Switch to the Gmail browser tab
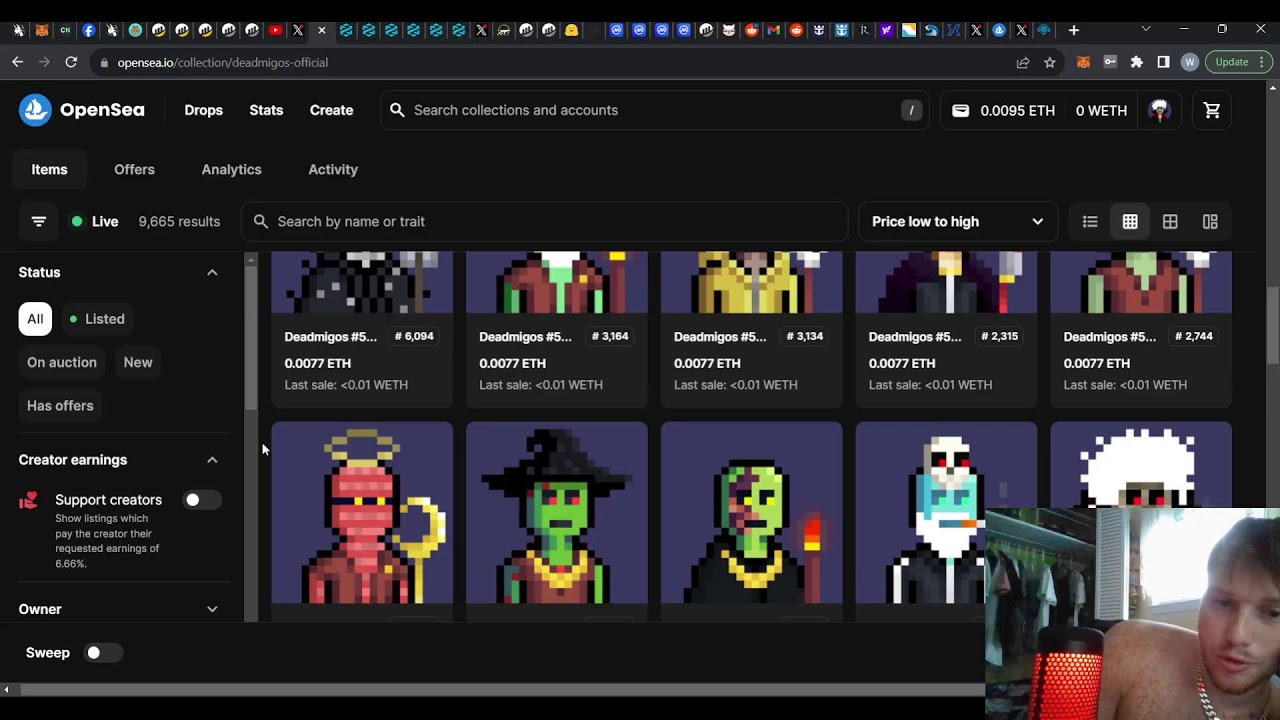 pyautogui.click(x=773, y=30)
